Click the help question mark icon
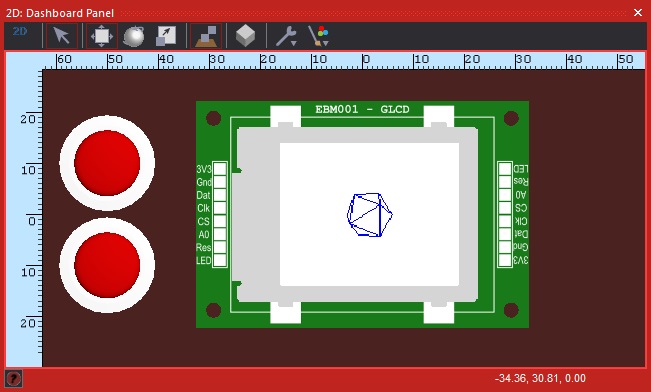Image resolution: width=651 pixels, height=392 pixels. pos(14,379)
